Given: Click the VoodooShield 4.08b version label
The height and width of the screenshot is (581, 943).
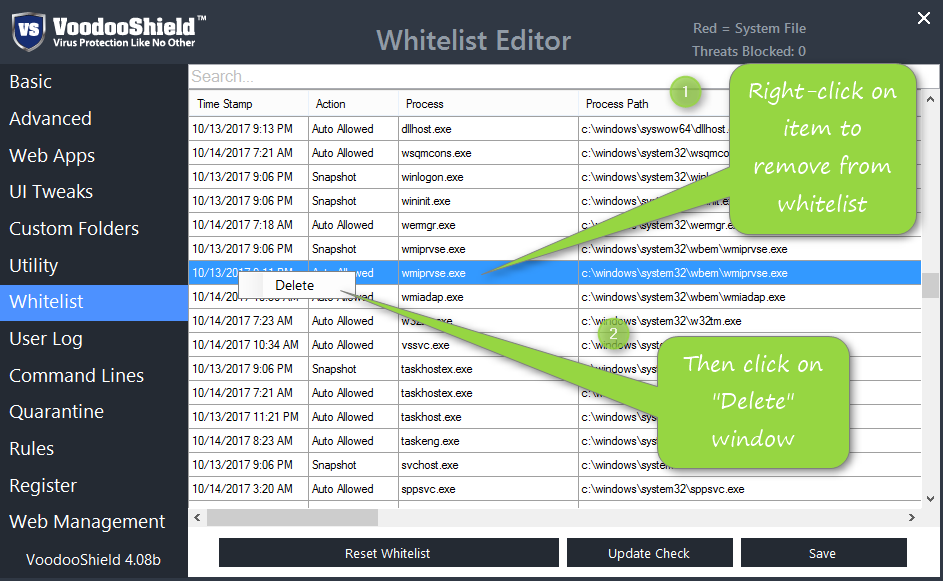Looking at the screenshot, I should (x=93, y=559).
